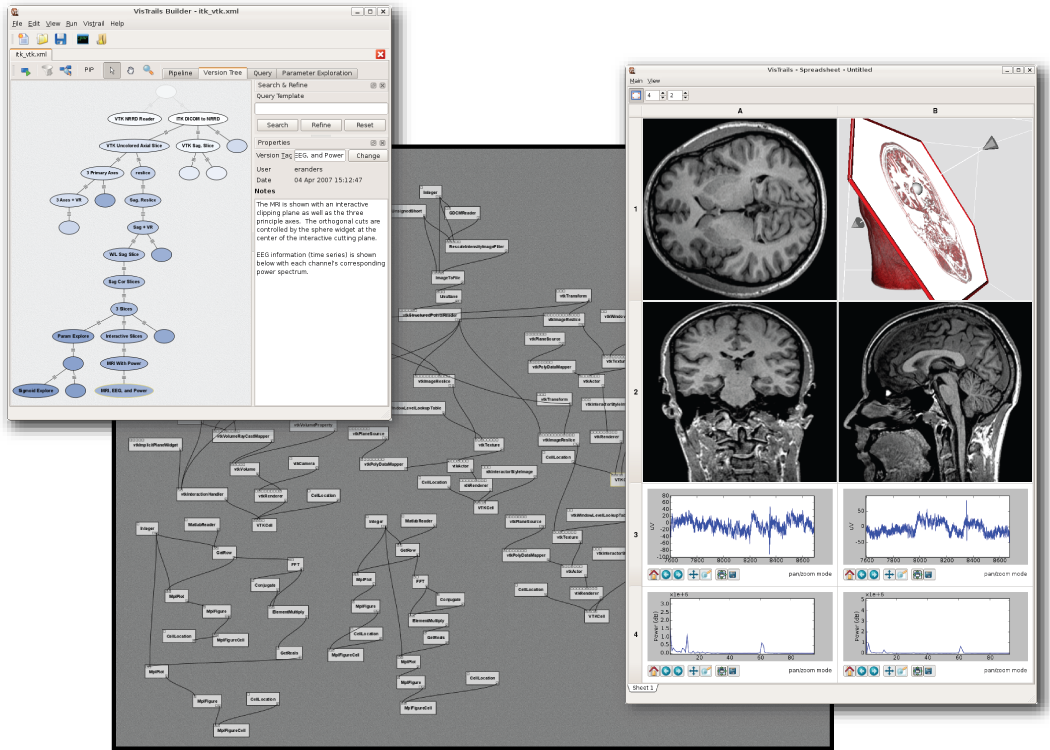Select the magnifier zoom tool
Viewport: 1050px width, 750px height.
pyautogui.click(x=148, y=70)
